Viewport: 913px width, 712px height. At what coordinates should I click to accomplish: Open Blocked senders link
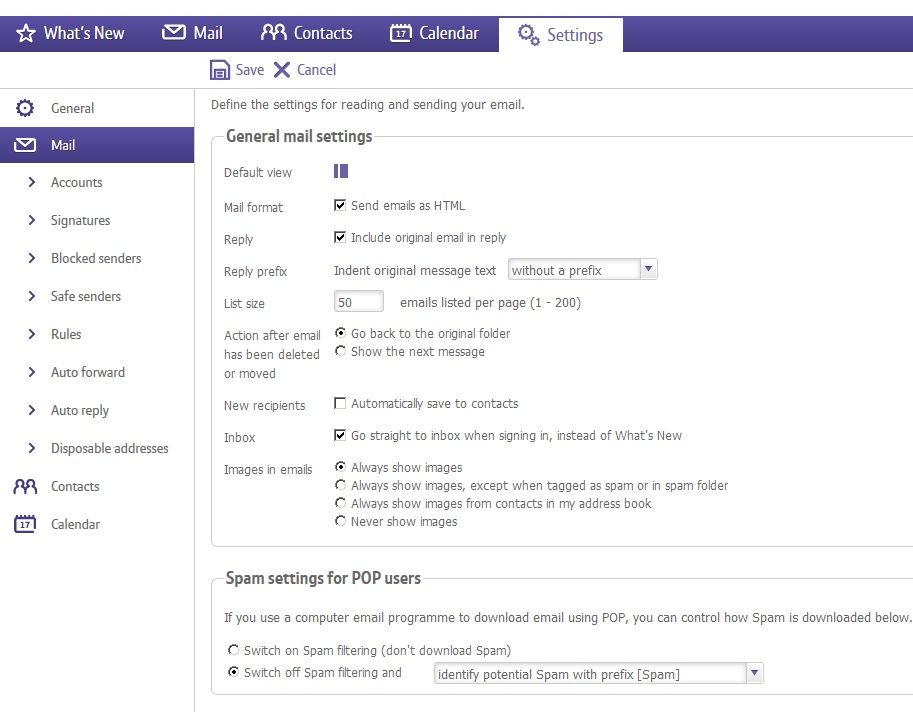pos(96,258)
